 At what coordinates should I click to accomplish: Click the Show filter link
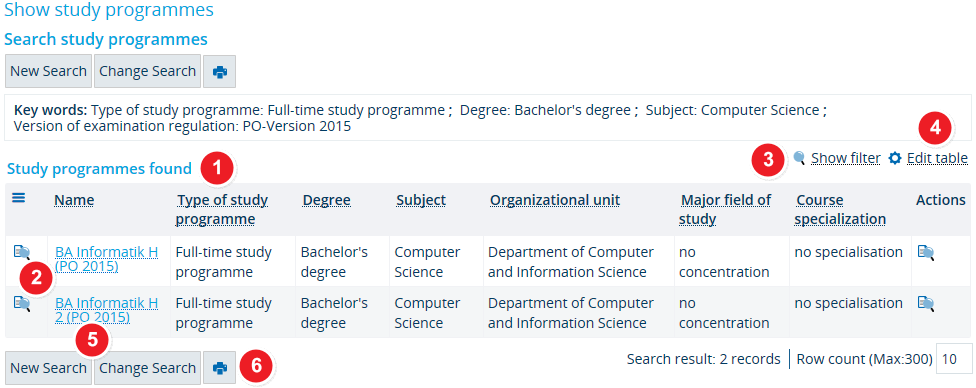(846, 158)
